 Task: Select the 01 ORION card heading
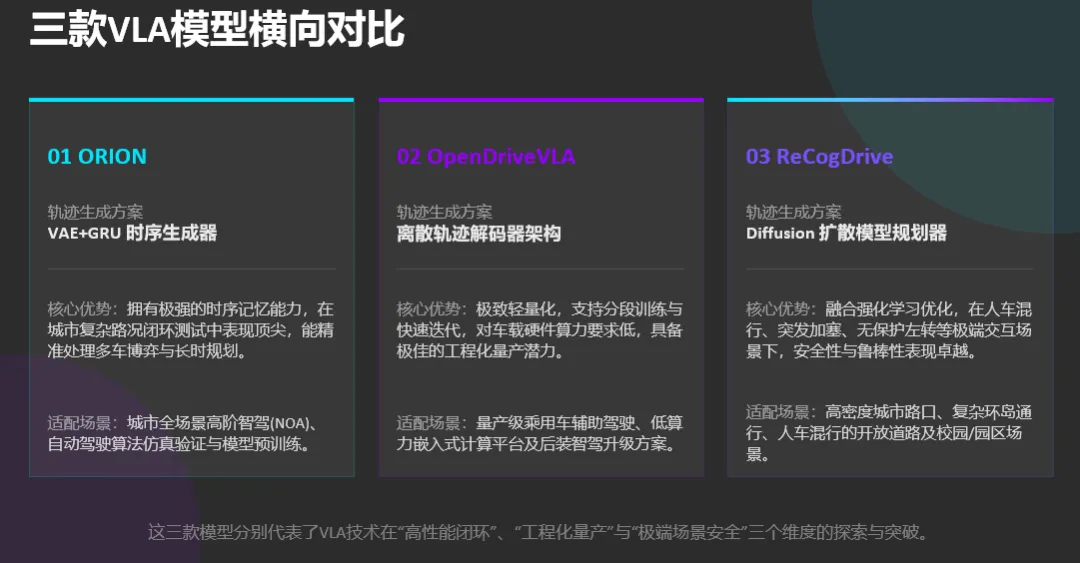(x=97, y=156)
